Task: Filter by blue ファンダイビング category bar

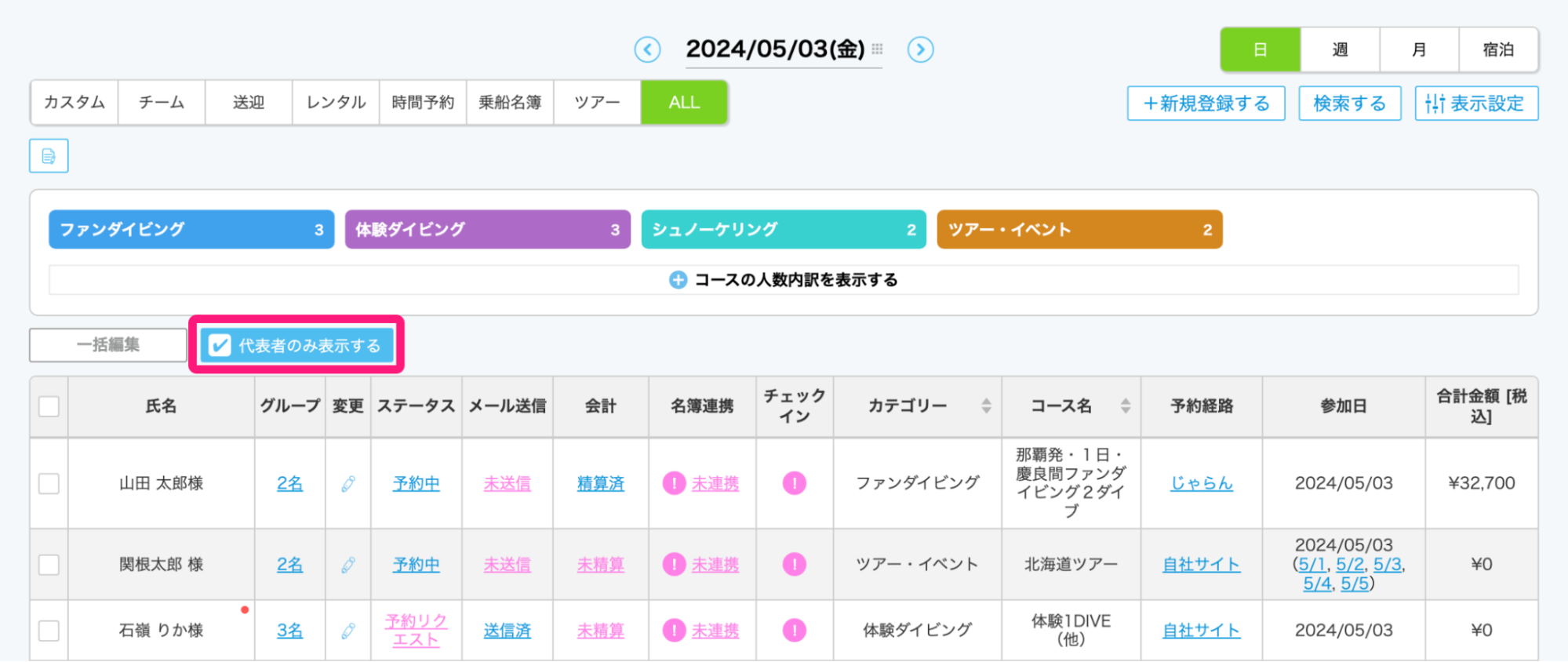Action: point(191,230)
